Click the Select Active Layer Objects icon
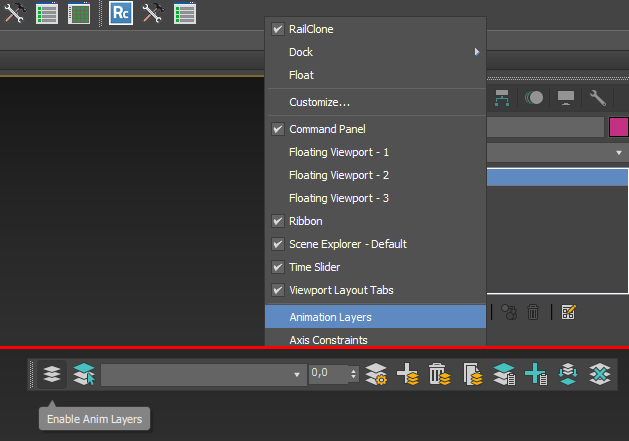Image resolution: width=629 pixels, height=441 pixels. (84, 374)
